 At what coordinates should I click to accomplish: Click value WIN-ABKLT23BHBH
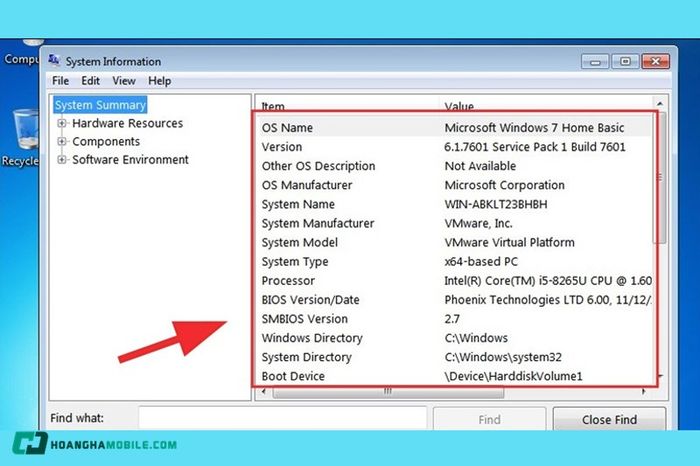point(496,204)
